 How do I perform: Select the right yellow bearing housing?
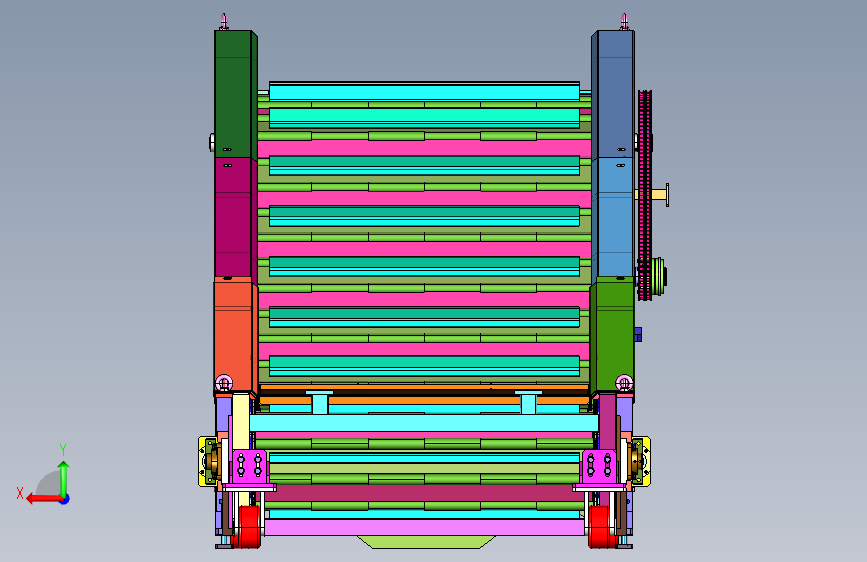pos(641,461)
